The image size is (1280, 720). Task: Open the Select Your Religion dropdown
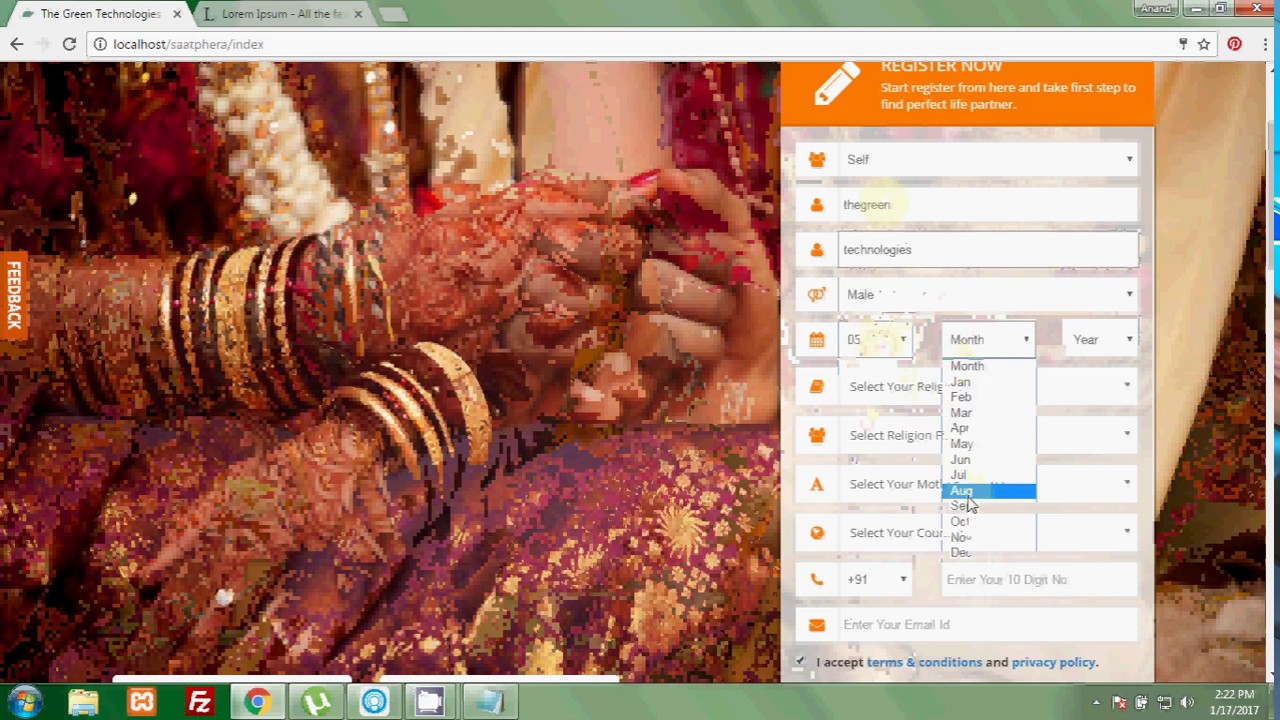[x=989, y=386]
